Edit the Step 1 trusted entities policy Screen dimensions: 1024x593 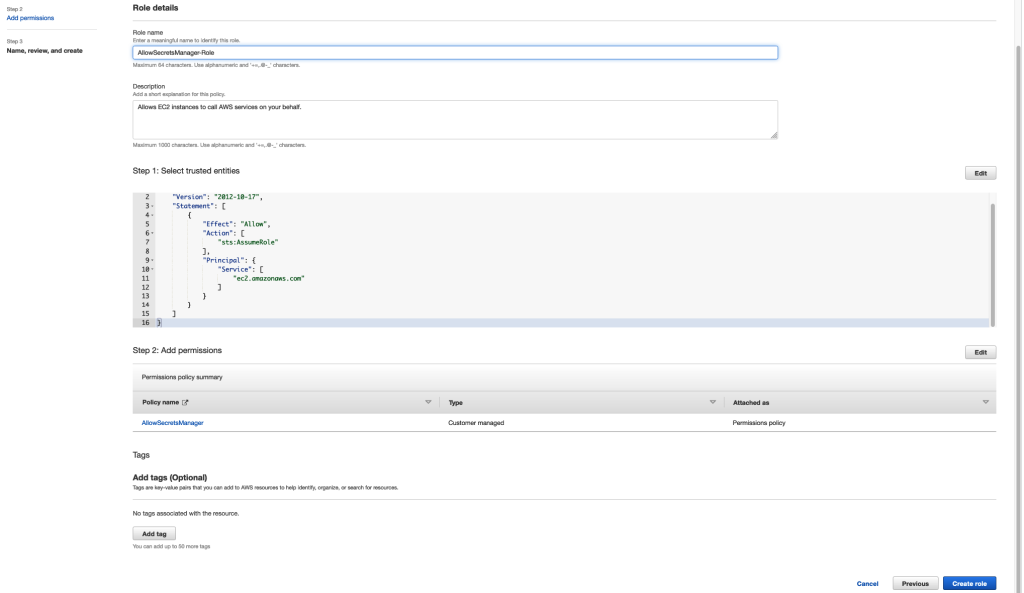coord(979,172)
